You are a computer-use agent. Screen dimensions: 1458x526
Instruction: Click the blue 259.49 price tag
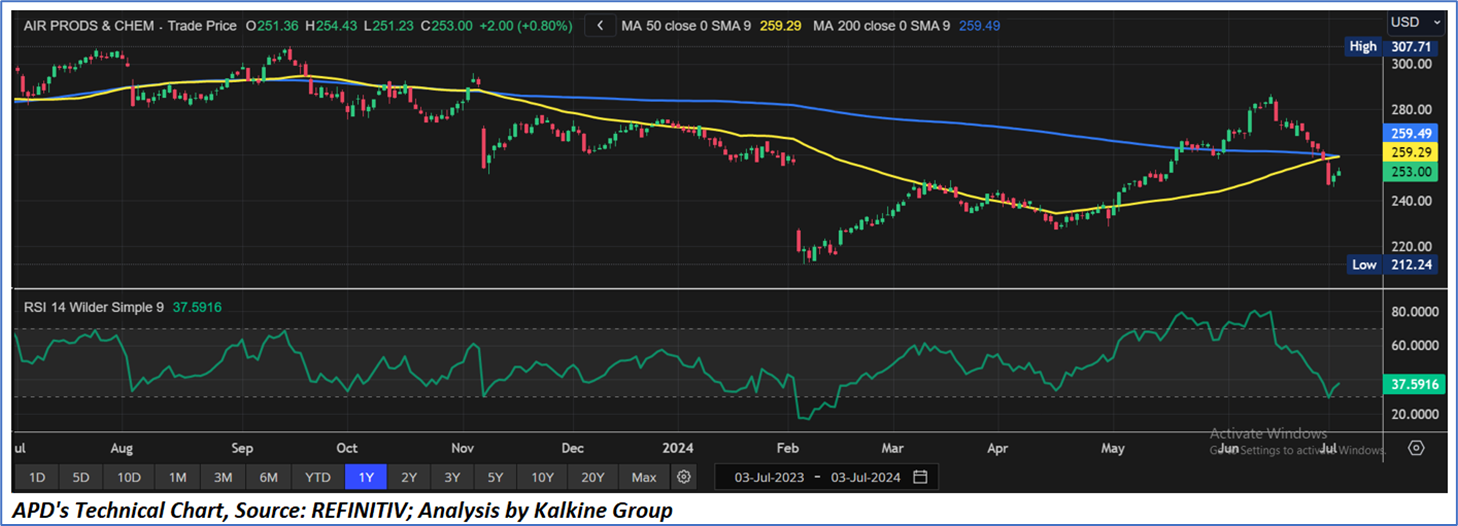coord(1412,133)
